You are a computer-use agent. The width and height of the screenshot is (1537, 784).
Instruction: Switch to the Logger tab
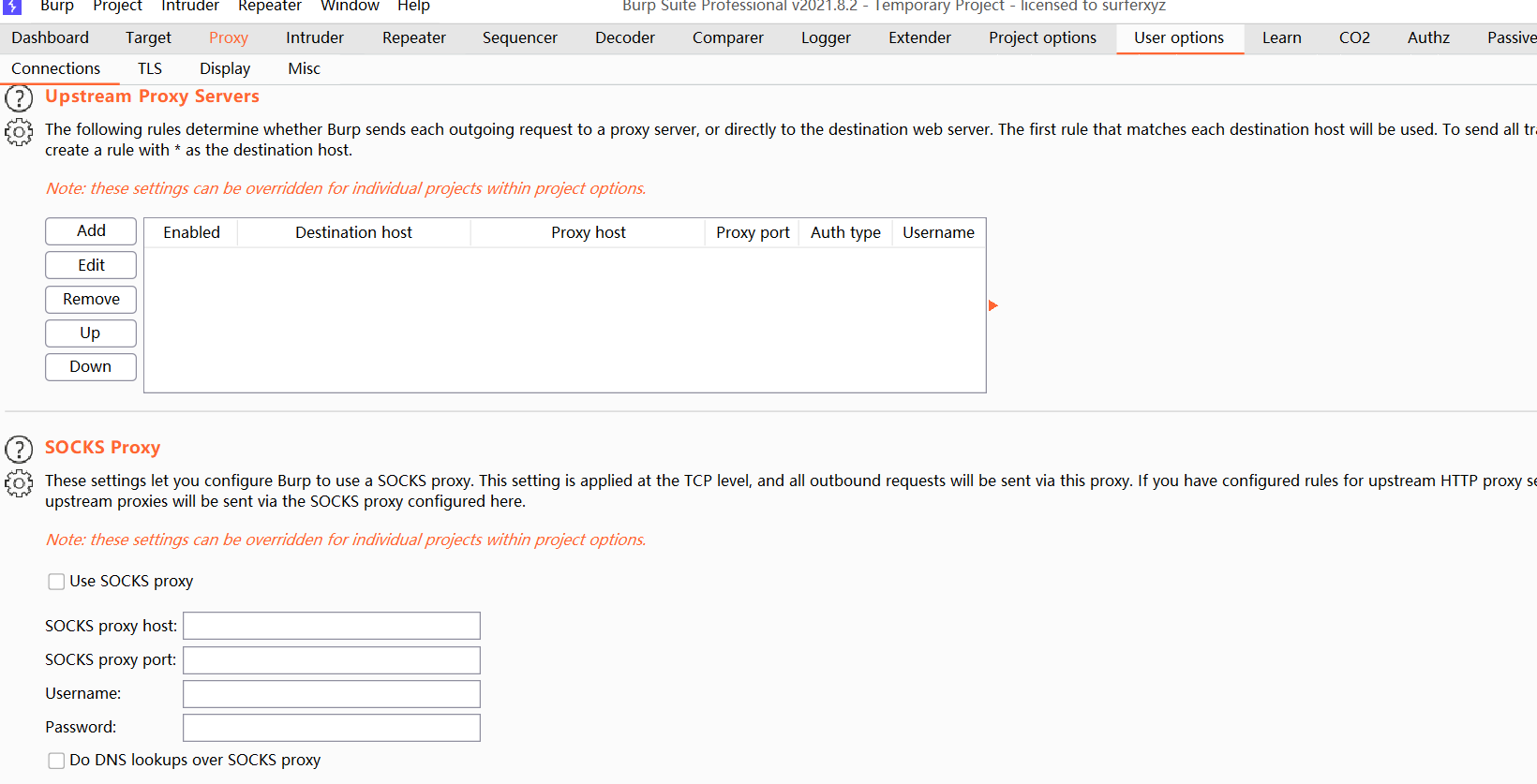coord(826,37)
